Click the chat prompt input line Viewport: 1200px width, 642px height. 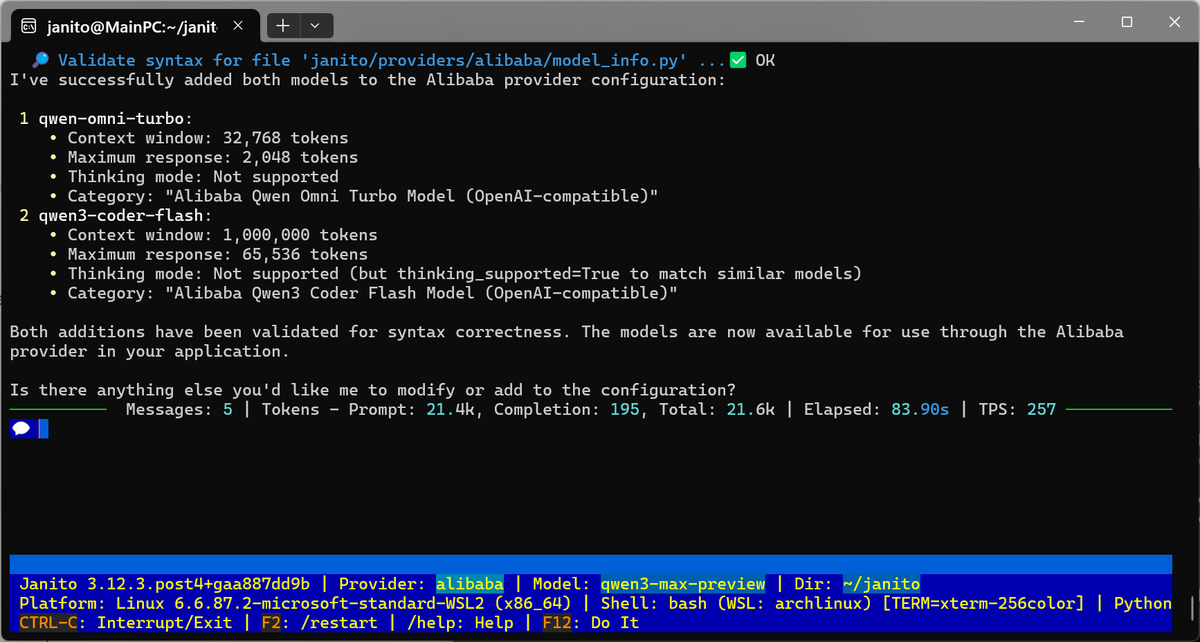(590, 429)
